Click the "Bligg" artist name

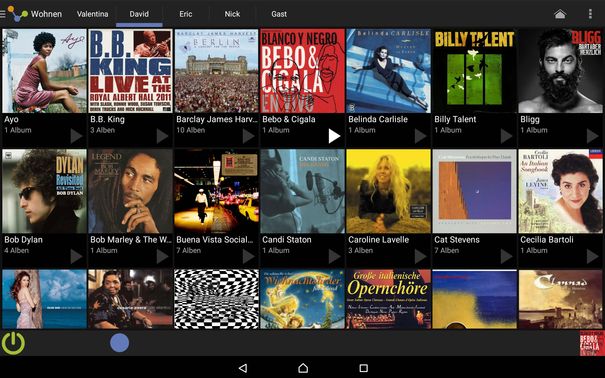click(530, 119)
